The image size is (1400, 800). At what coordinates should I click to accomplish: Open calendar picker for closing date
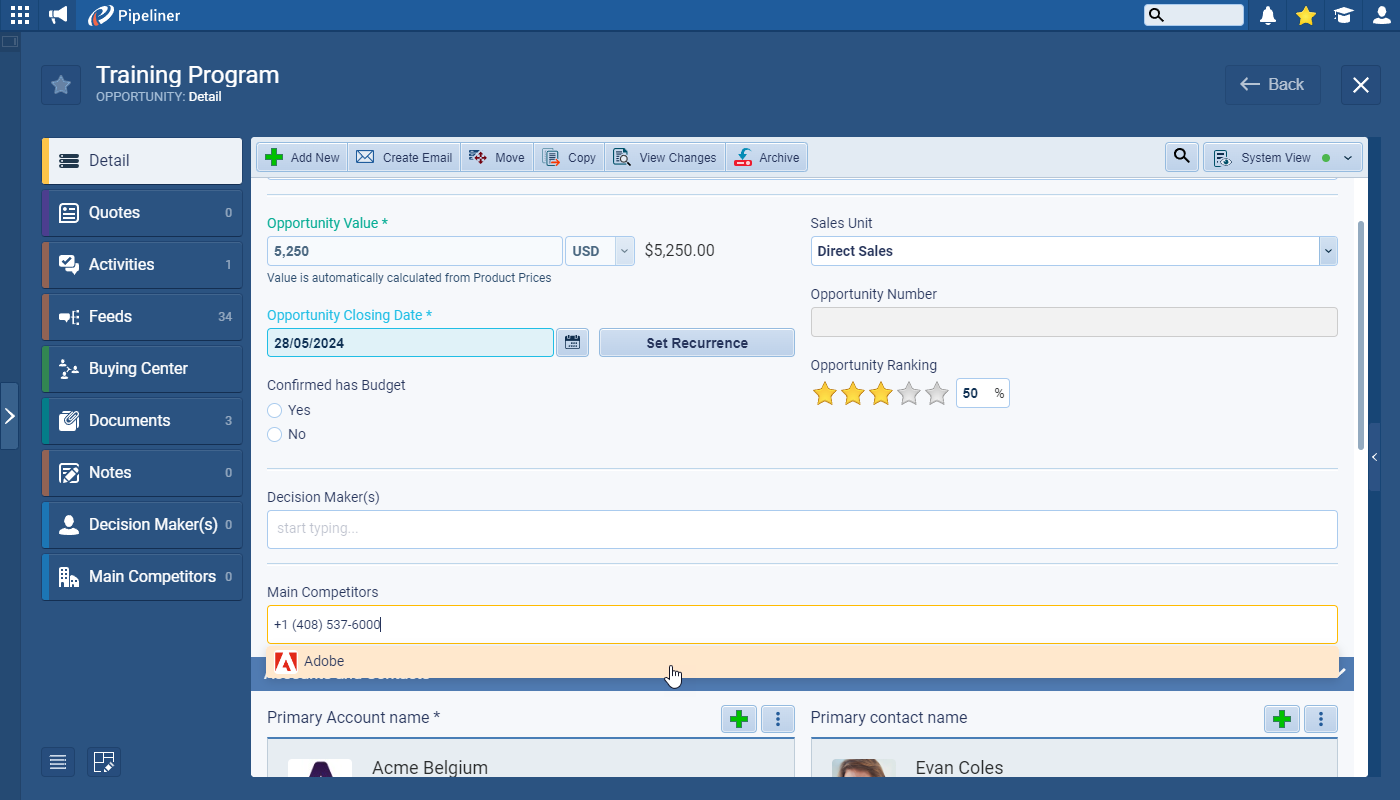[572, 343]
